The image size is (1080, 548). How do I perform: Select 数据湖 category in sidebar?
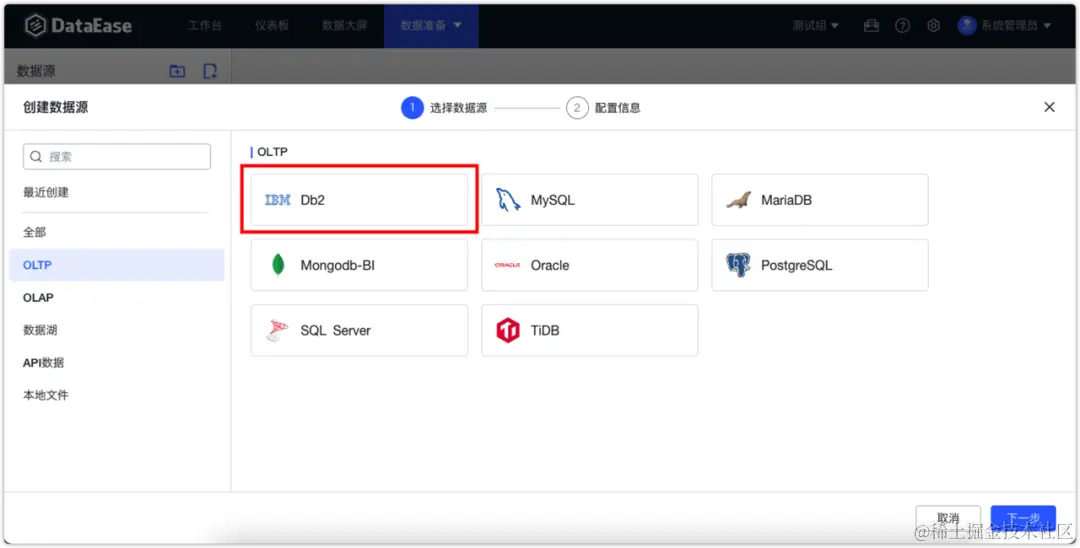[40, 330]
